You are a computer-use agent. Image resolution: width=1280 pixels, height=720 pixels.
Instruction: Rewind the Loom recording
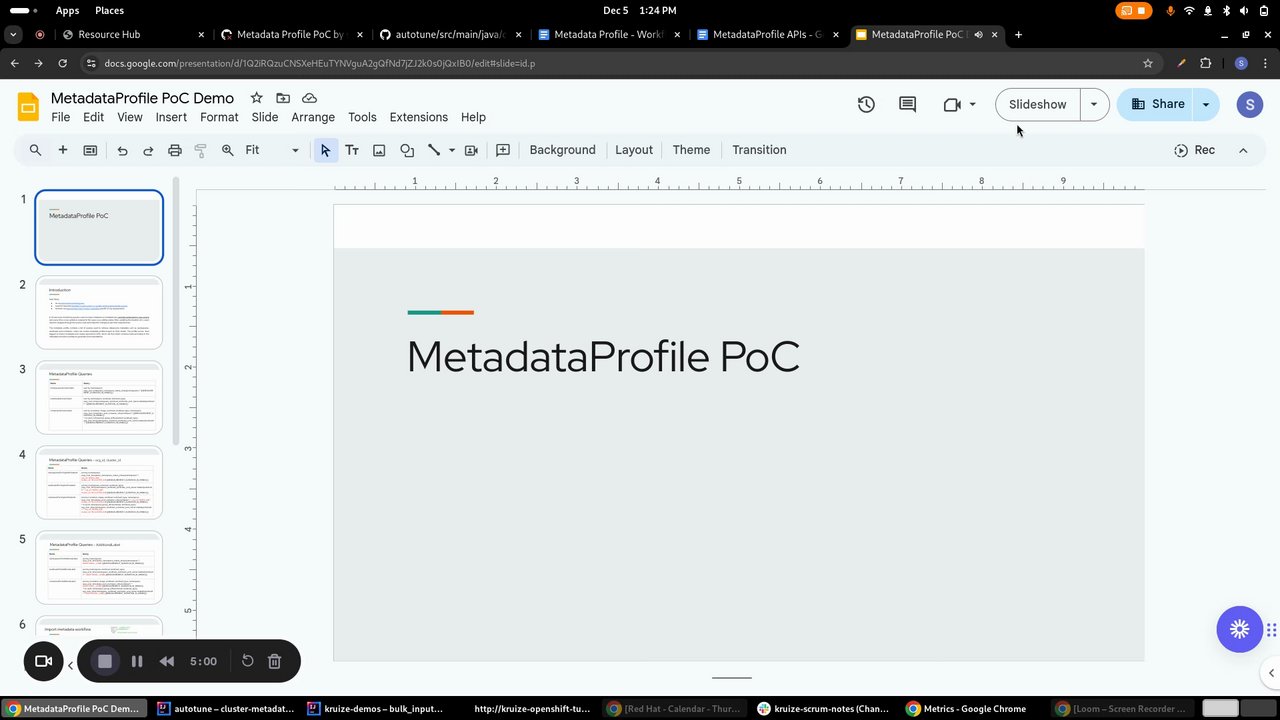tap(167, 661)
